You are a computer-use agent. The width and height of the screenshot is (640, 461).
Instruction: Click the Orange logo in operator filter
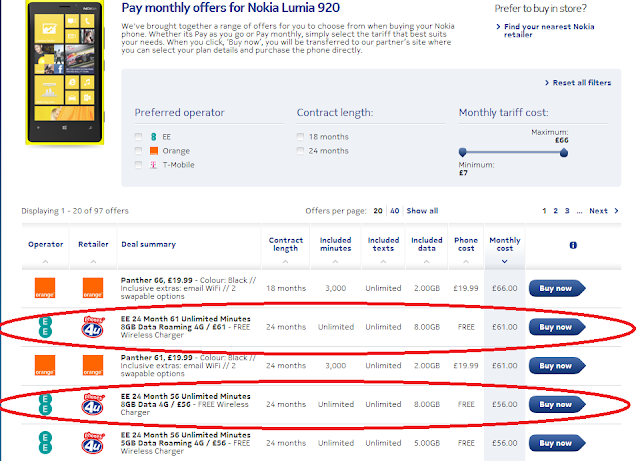pyautogui.click(x=153, y=151)
